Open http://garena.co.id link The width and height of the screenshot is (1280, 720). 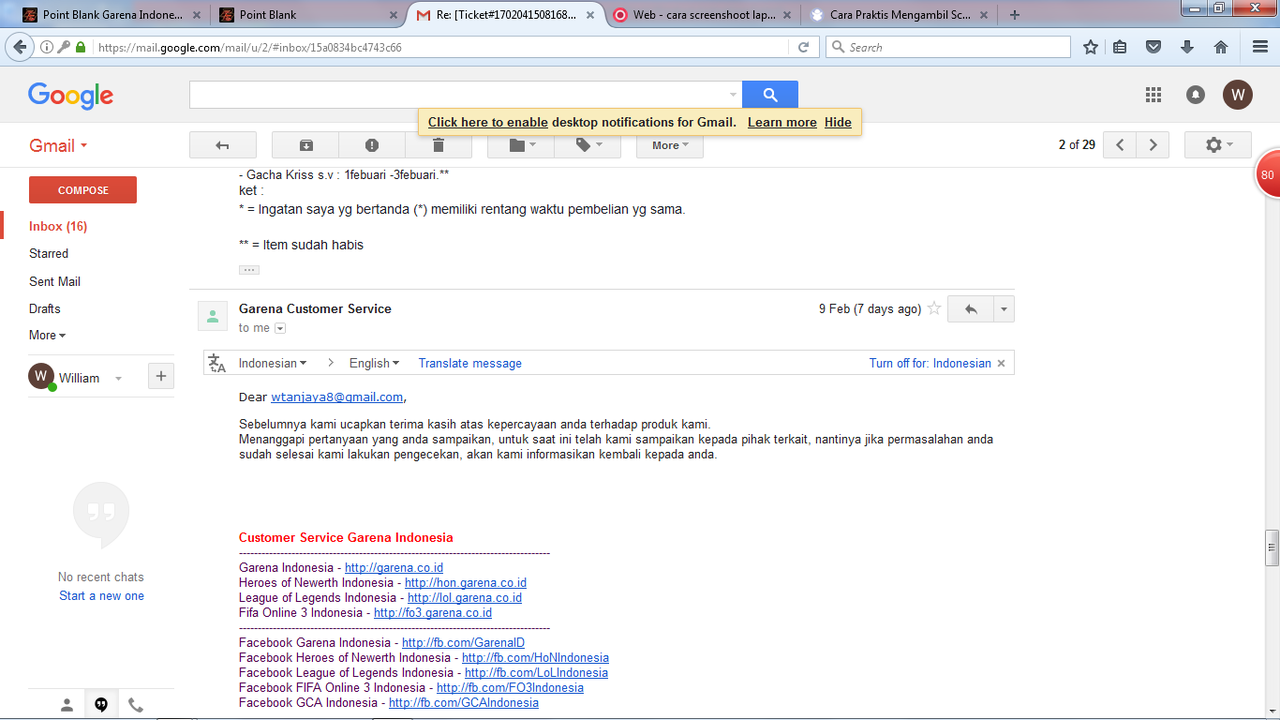(394, 568)
